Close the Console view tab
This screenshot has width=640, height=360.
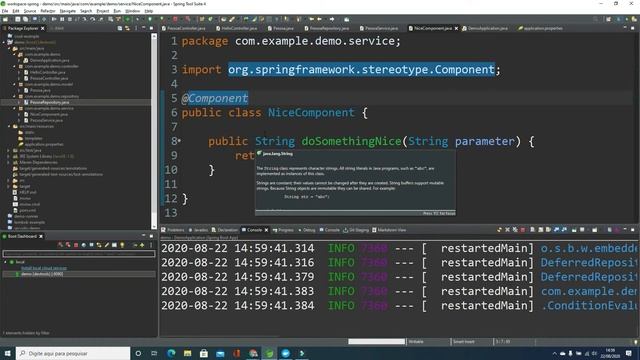click(x=266, y=230)
